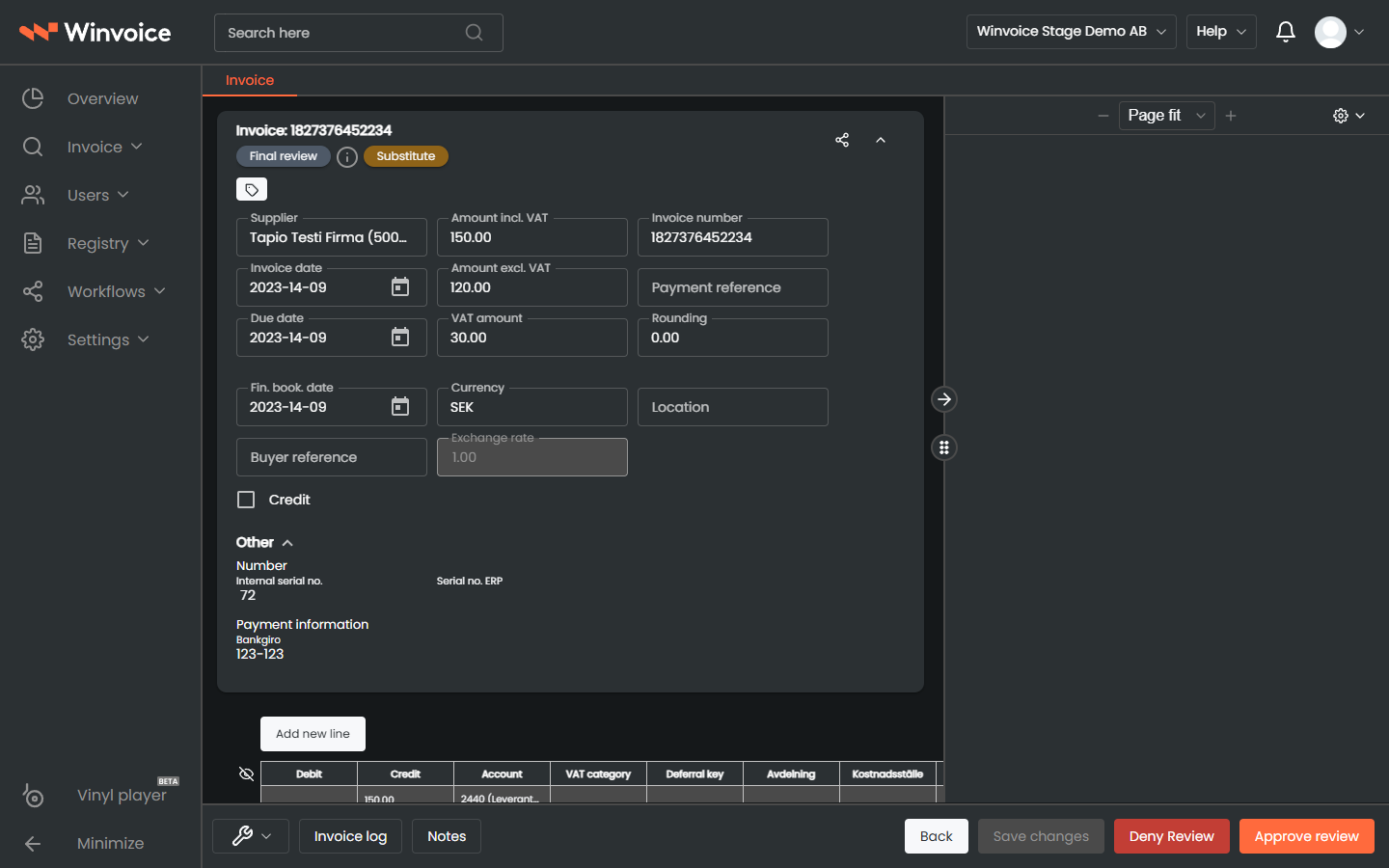This screenshot has width=1389, height=868.
Task: Click the info icon beside Final review
Action: click(x=347, y=156)
